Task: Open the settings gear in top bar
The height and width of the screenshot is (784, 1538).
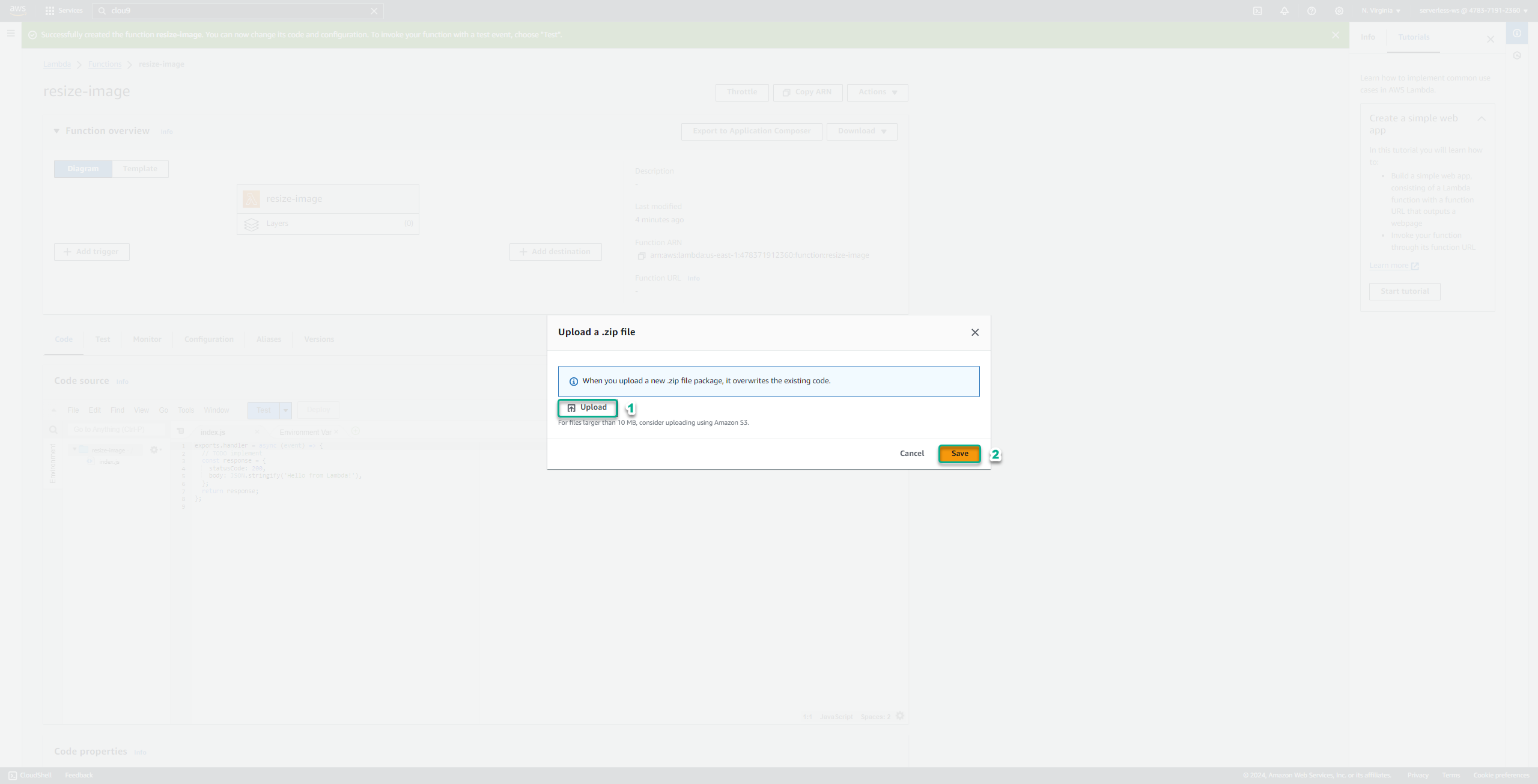Action: tap(1339, 11)
